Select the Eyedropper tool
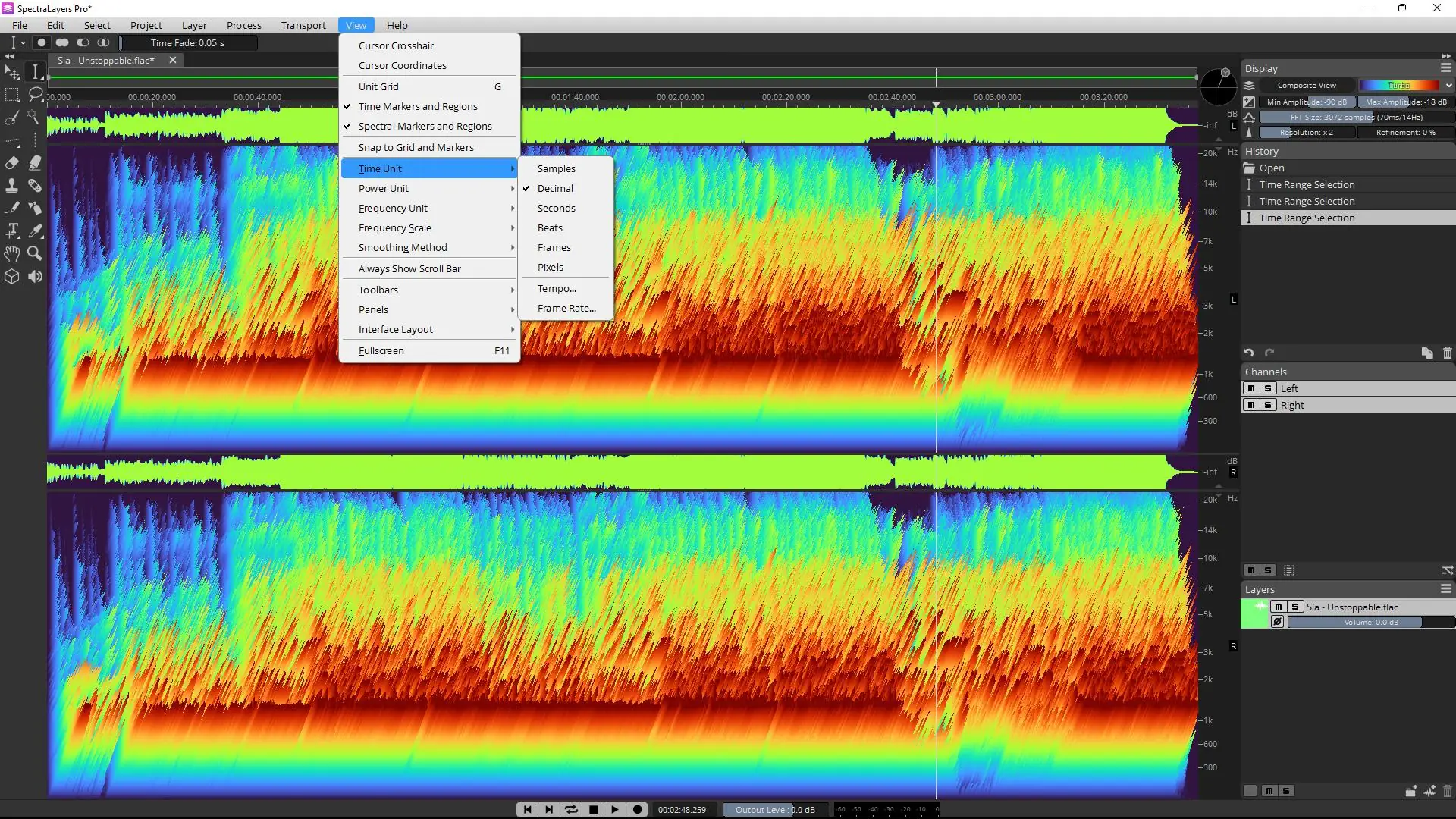Image resolution: width=1456 pixels, height=819 pixels. 35,231
